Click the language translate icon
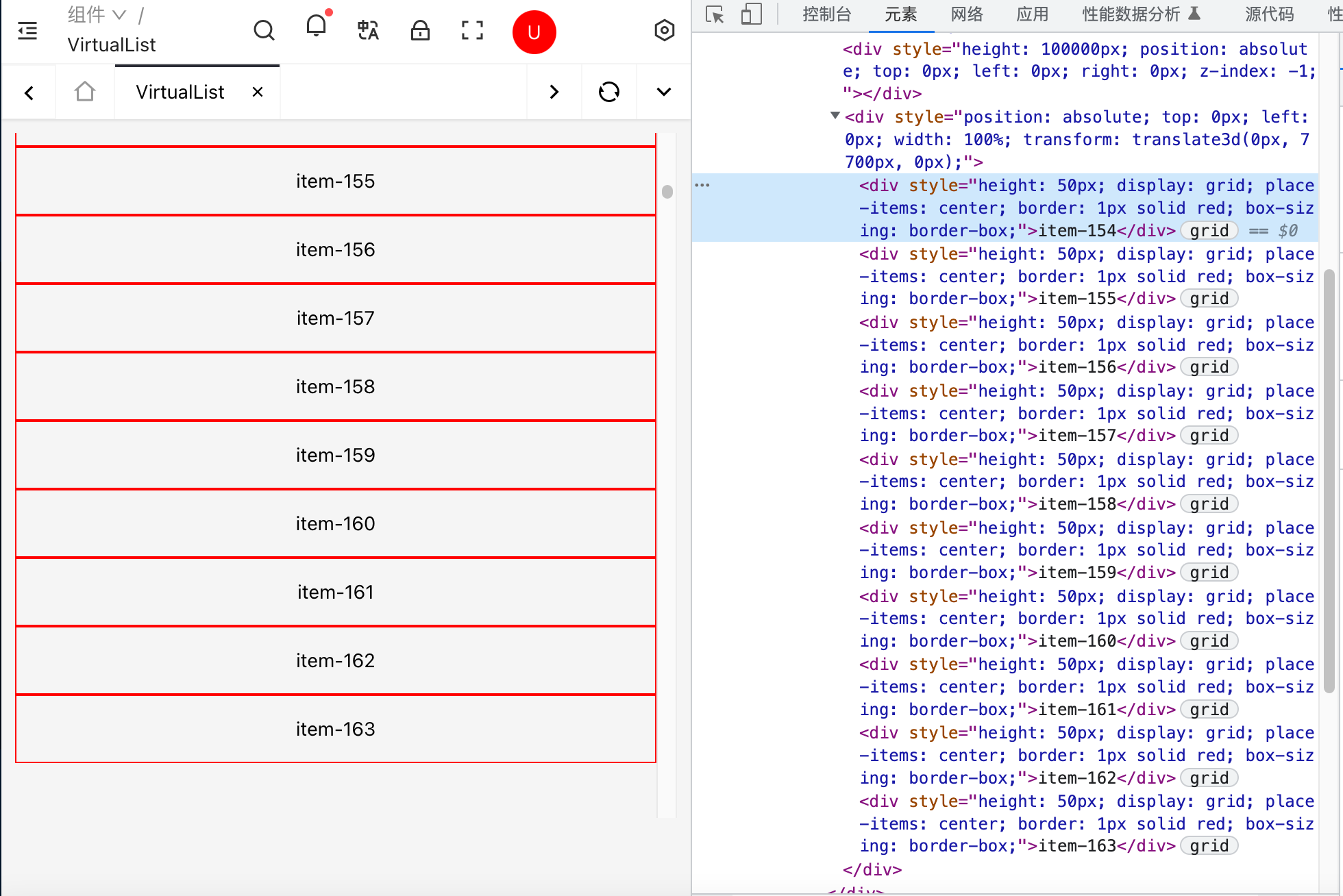1343x896 pixels. point(368,31)
